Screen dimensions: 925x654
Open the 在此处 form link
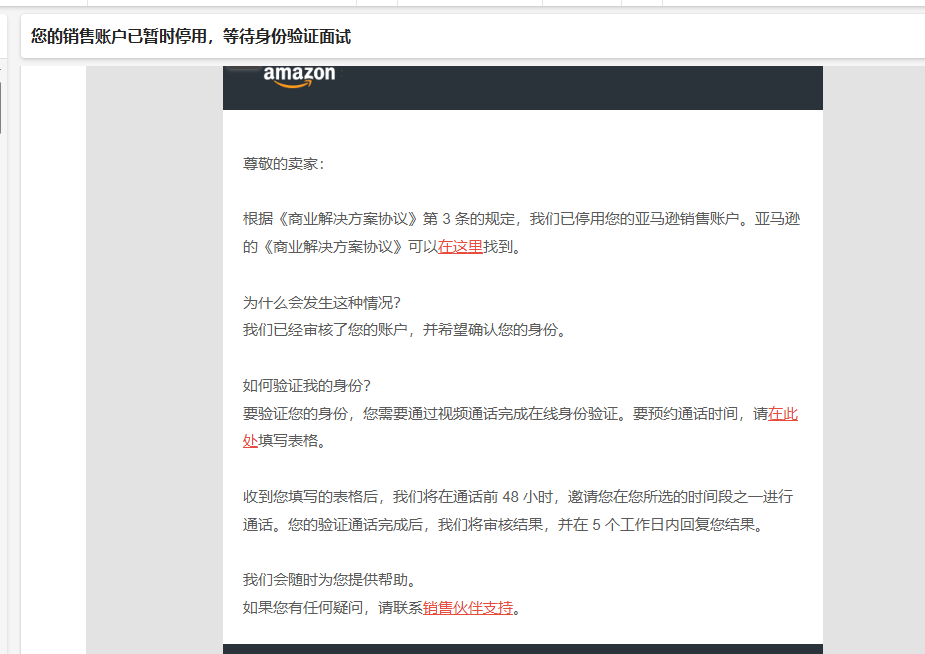click(783, 414)
